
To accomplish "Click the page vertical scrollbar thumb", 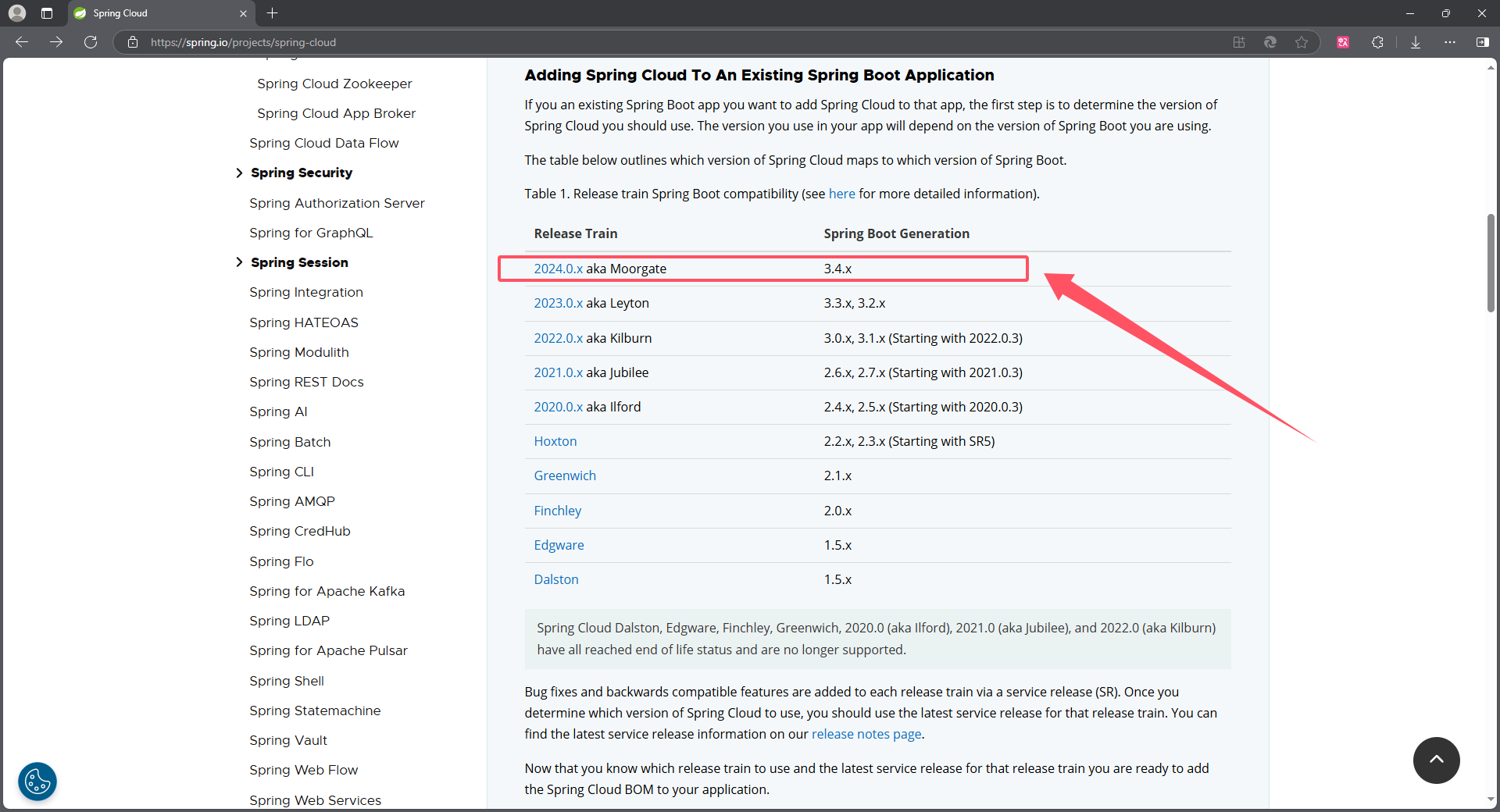I will pyautogui.click(x=1491, y=262).
